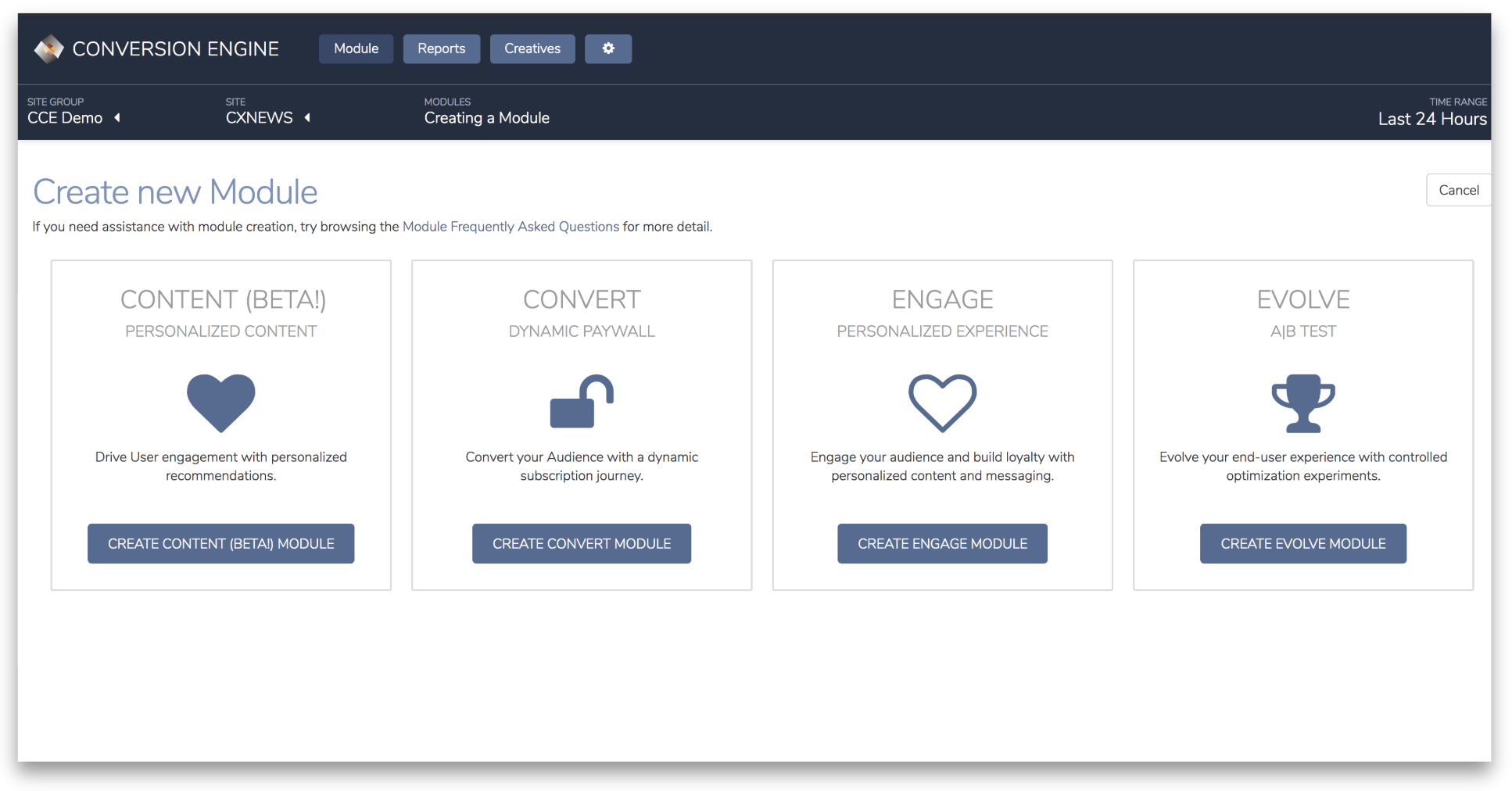Open Module Frequently Asked Questions link

coord(511,227)
